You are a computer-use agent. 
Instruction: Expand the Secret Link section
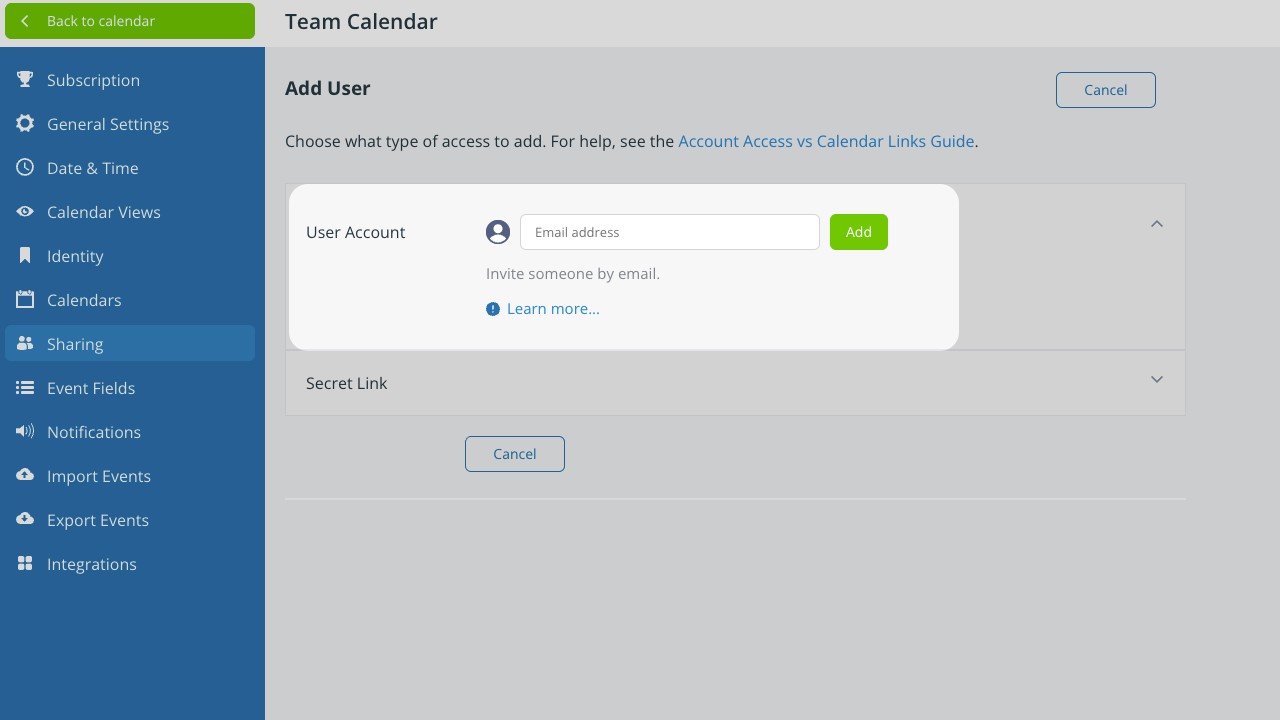tap(1157, 380)
